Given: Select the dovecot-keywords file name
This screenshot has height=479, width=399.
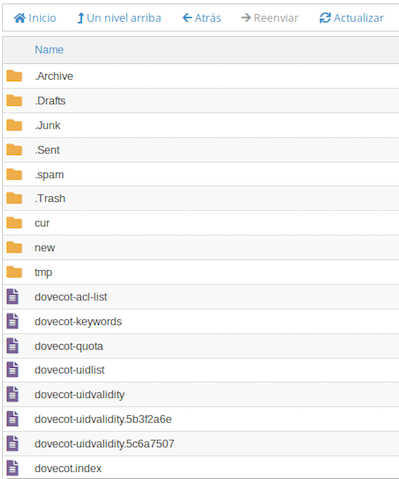Looking at the screenshot, I should 78,322.
